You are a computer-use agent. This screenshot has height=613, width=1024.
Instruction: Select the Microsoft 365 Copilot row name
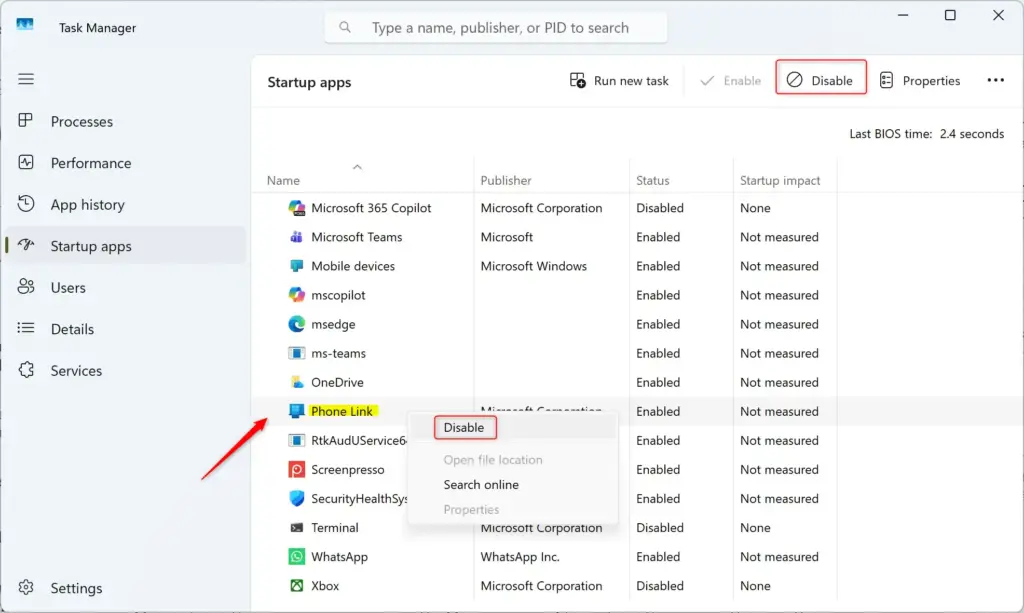[371, 208]
